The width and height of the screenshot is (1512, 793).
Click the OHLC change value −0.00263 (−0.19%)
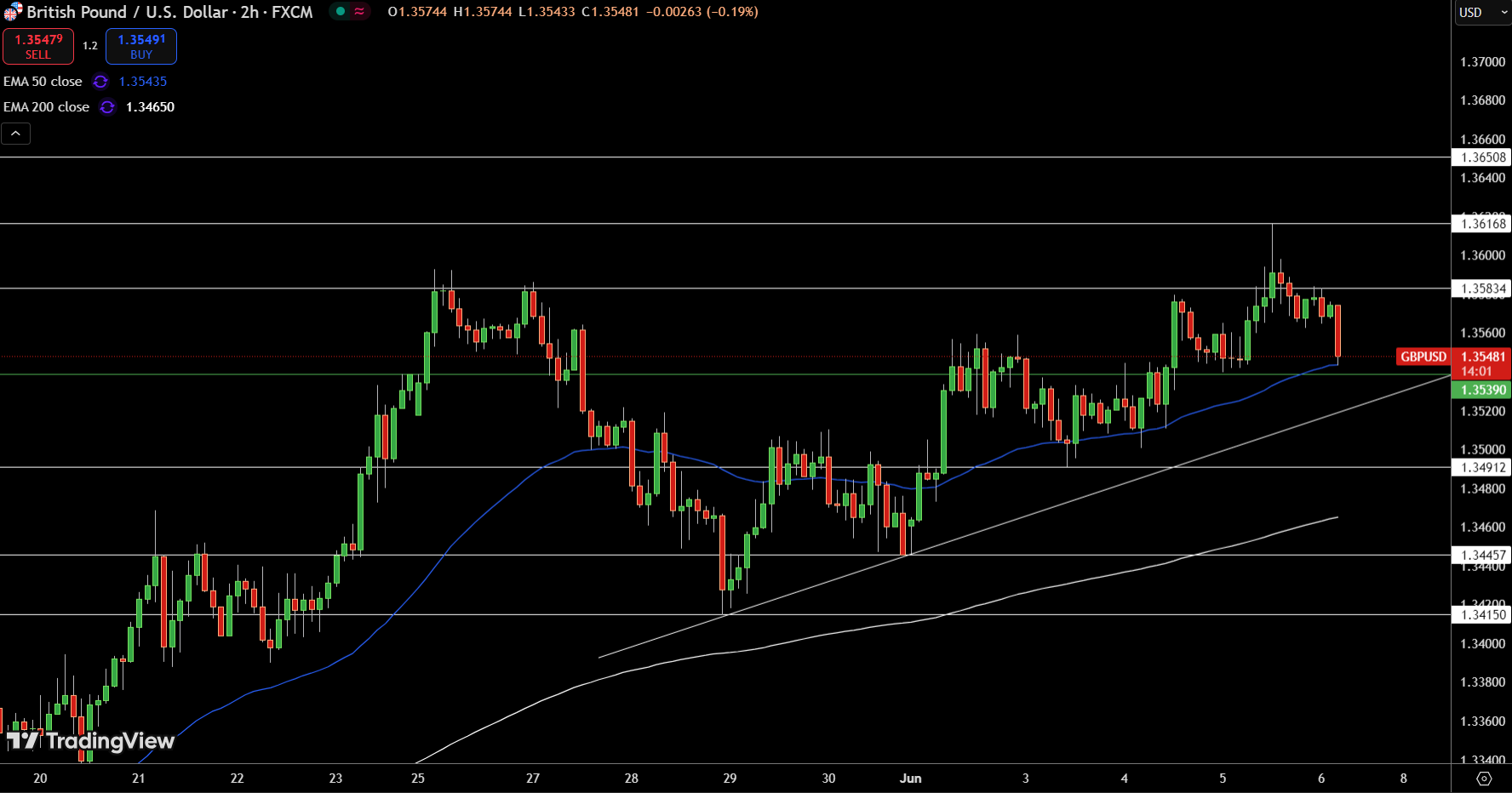[702, 12]
